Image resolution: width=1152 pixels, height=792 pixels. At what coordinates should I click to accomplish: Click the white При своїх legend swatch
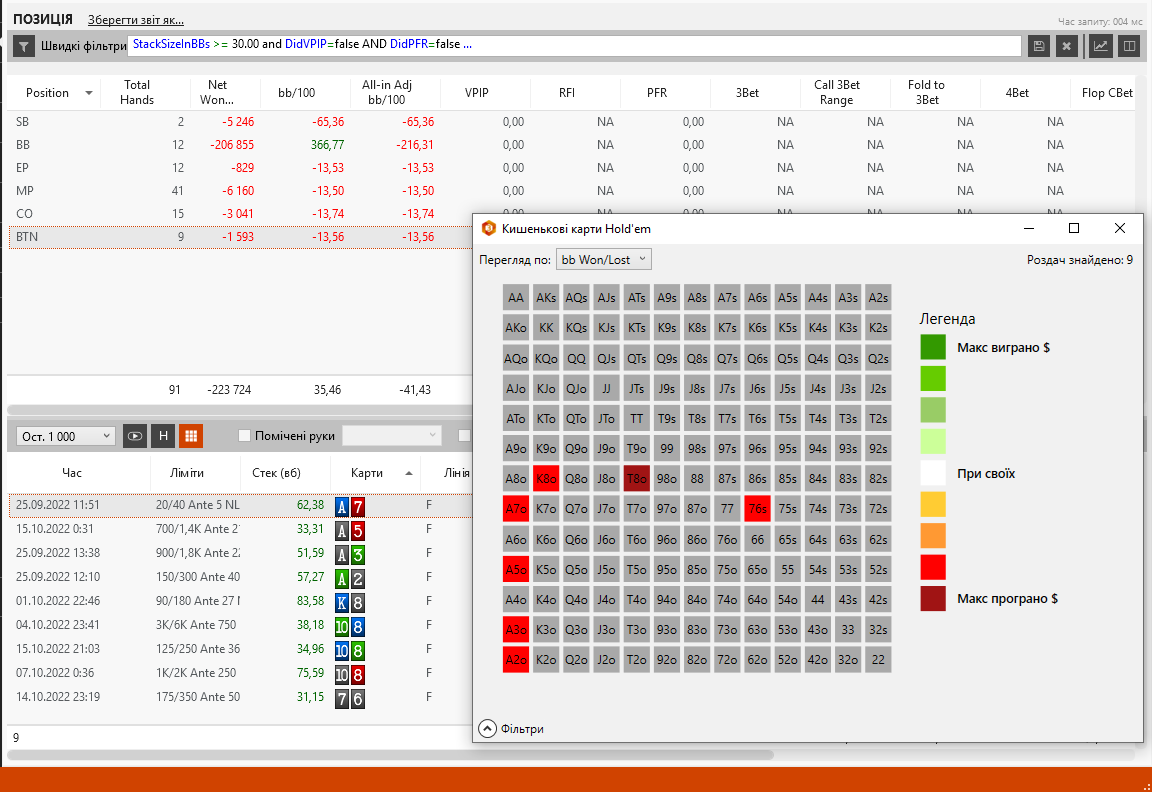pyautogui.click(x=933, y=473)
